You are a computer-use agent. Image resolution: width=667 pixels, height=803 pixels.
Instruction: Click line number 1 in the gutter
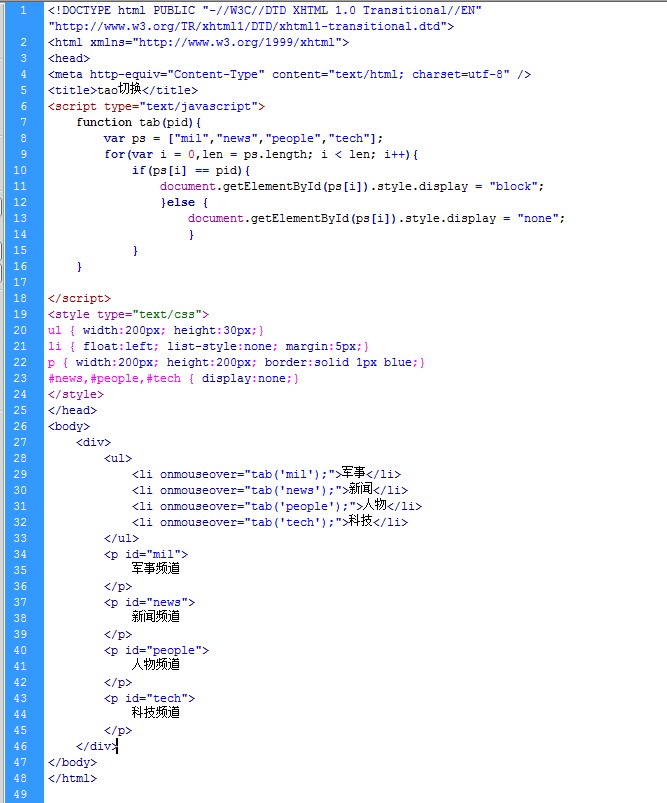point(23,10)
